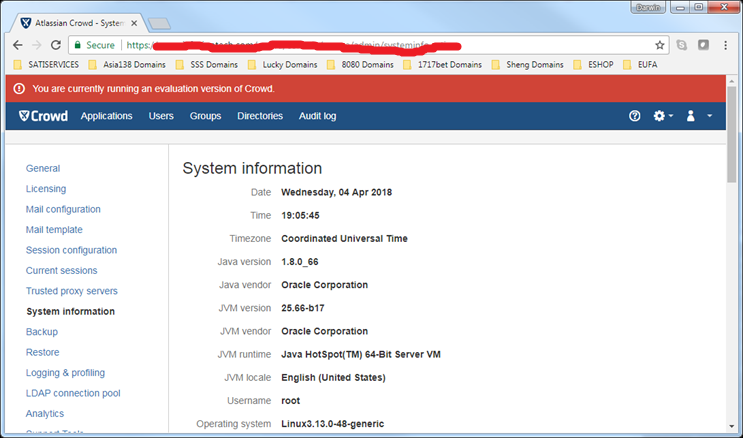Open Trusted proxy servers in sidebar
The height and width of the screenshot is (438, 743).
tap(72, 291)
